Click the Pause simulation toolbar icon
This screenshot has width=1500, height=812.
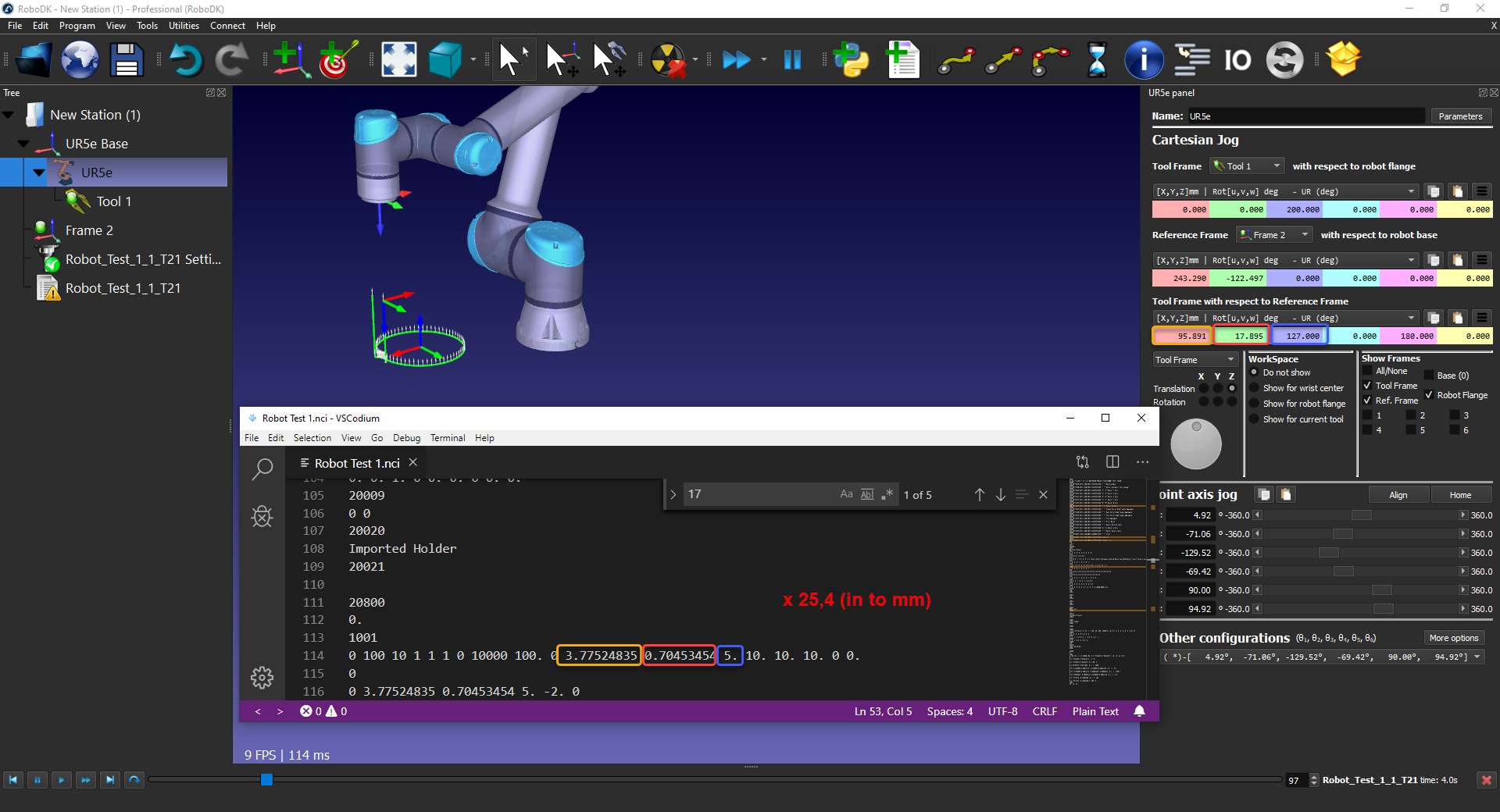(792, 60)
